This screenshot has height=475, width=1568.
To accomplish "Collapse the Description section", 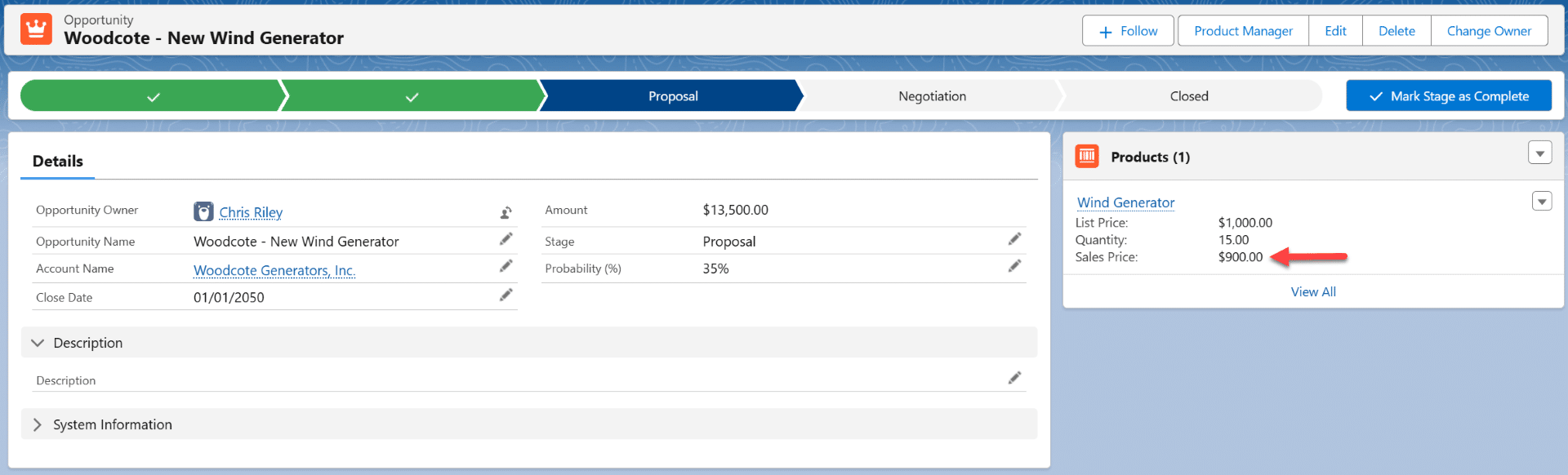I will (38, 343).
